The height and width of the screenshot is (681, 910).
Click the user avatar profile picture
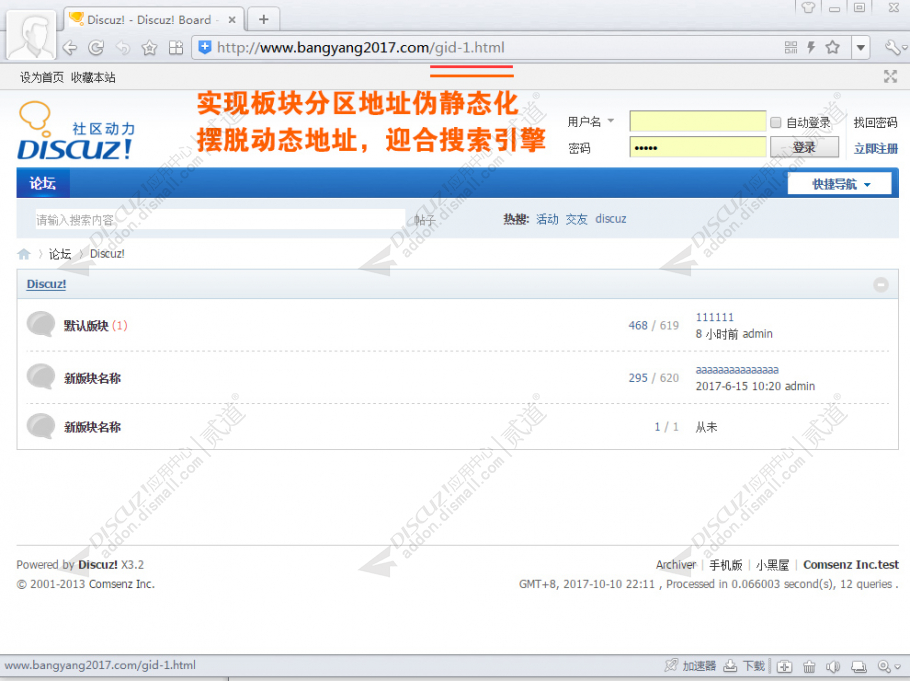click(32, 35)
